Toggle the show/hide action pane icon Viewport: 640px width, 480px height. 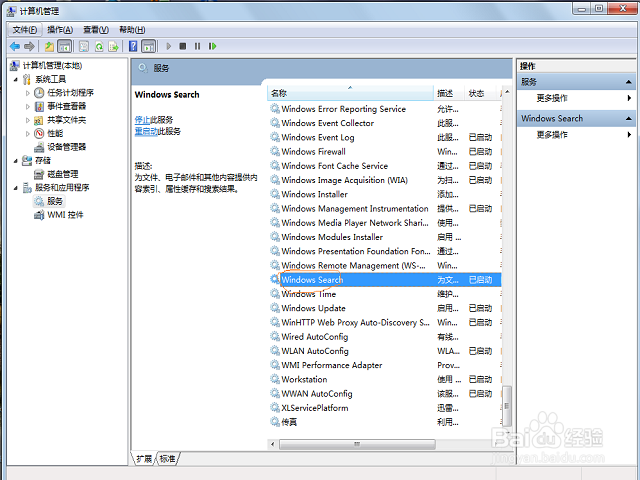point(149,47)
